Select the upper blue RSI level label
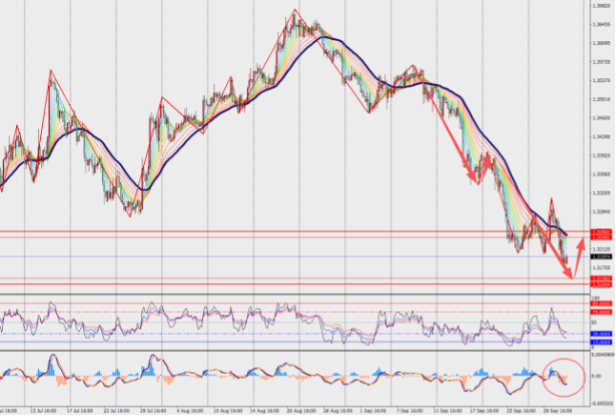This screenshot has height=416, width=616. [x=601, y=334]
